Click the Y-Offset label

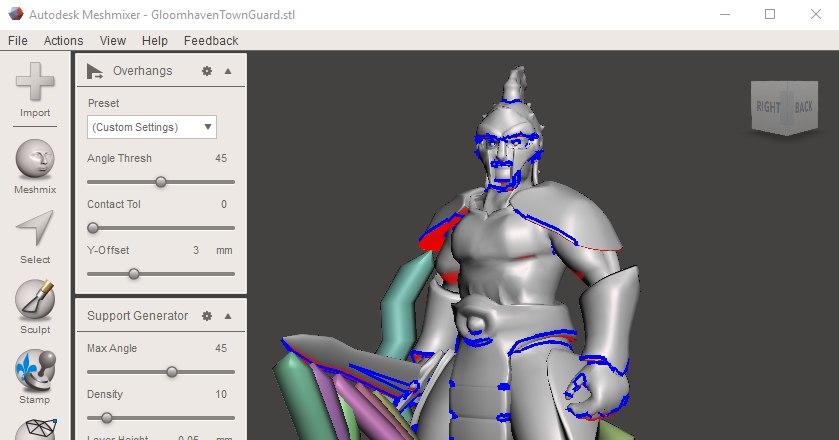click(x=108, y=251)
